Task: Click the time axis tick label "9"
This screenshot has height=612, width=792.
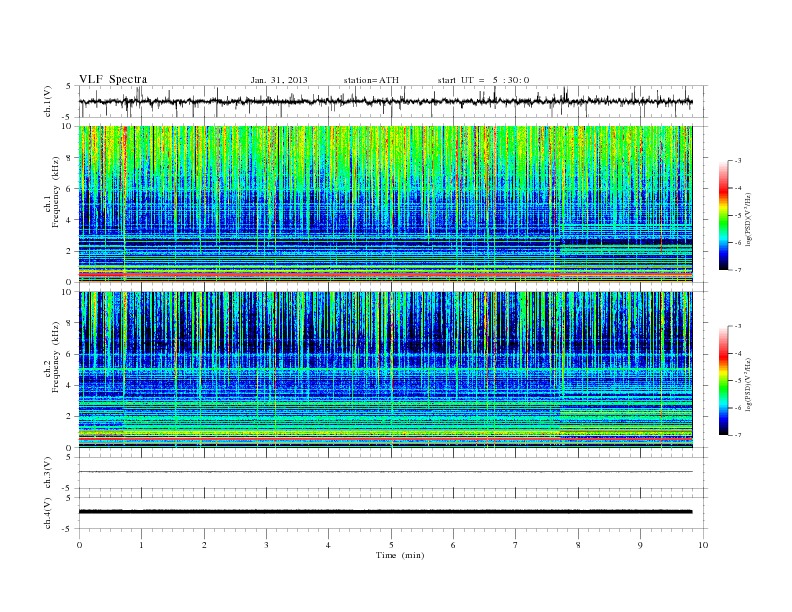Action: tap(640, 545)
